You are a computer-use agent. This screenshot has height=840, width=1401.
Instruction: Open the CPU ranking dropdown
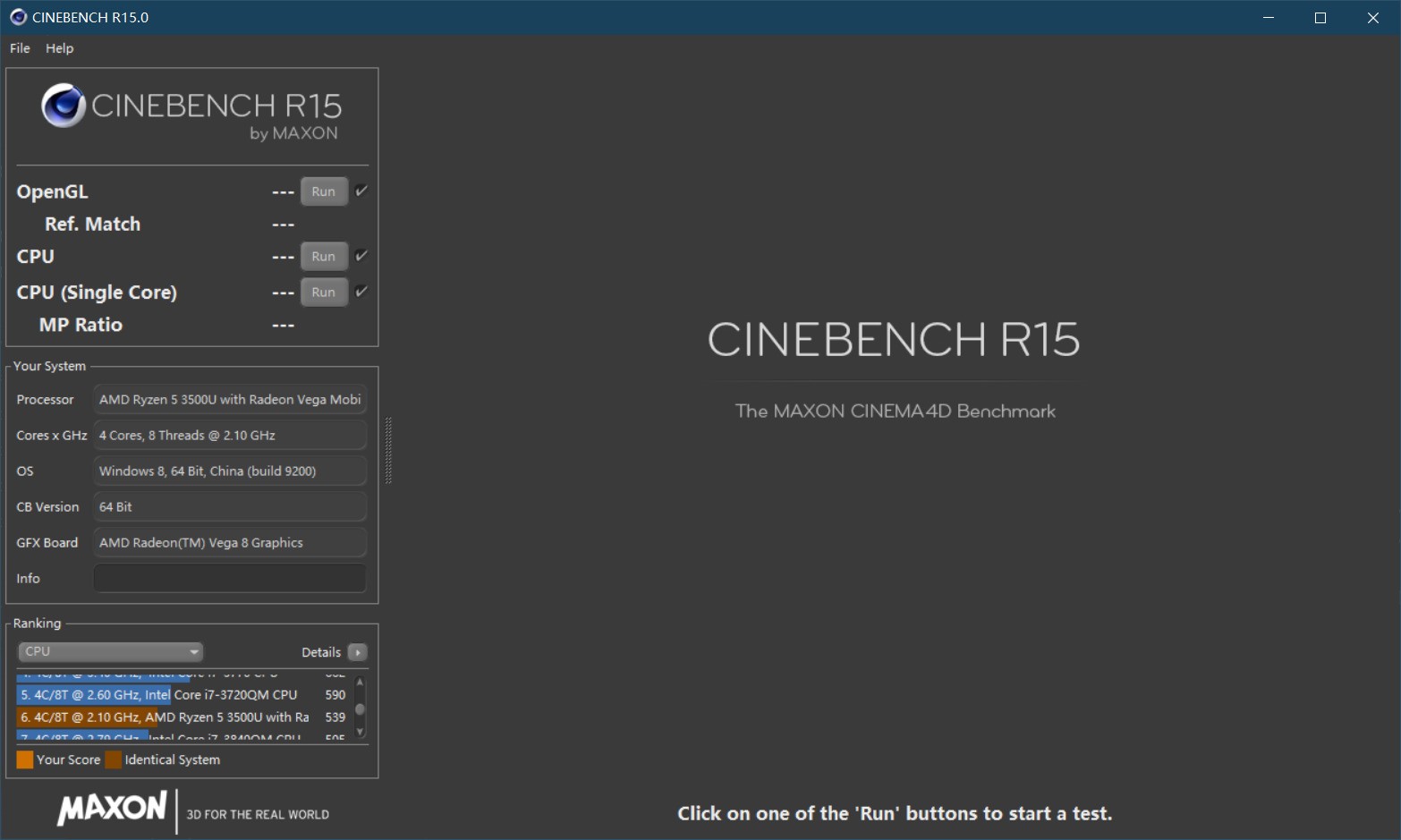(109, 651)
